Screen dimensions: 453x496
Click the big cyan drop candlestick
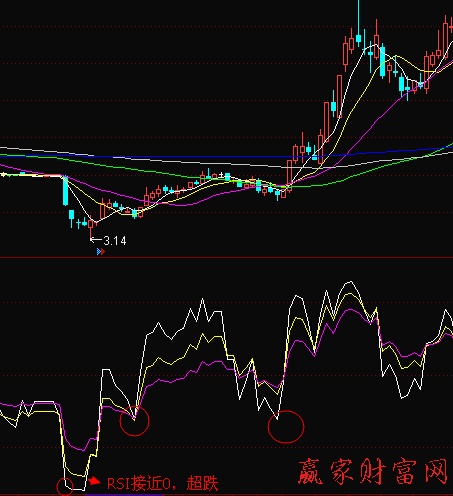click(65, 191)
